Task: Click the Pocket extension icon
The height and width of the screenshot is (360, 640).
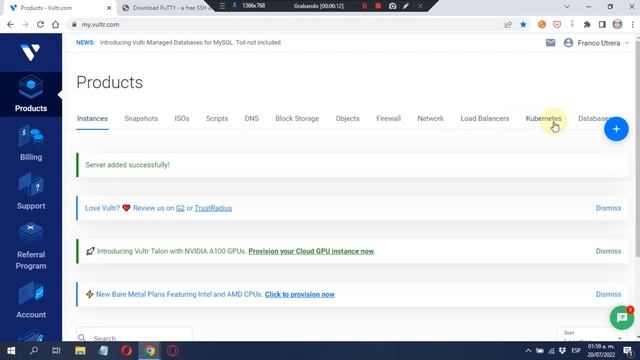Action: coord(557,24)
